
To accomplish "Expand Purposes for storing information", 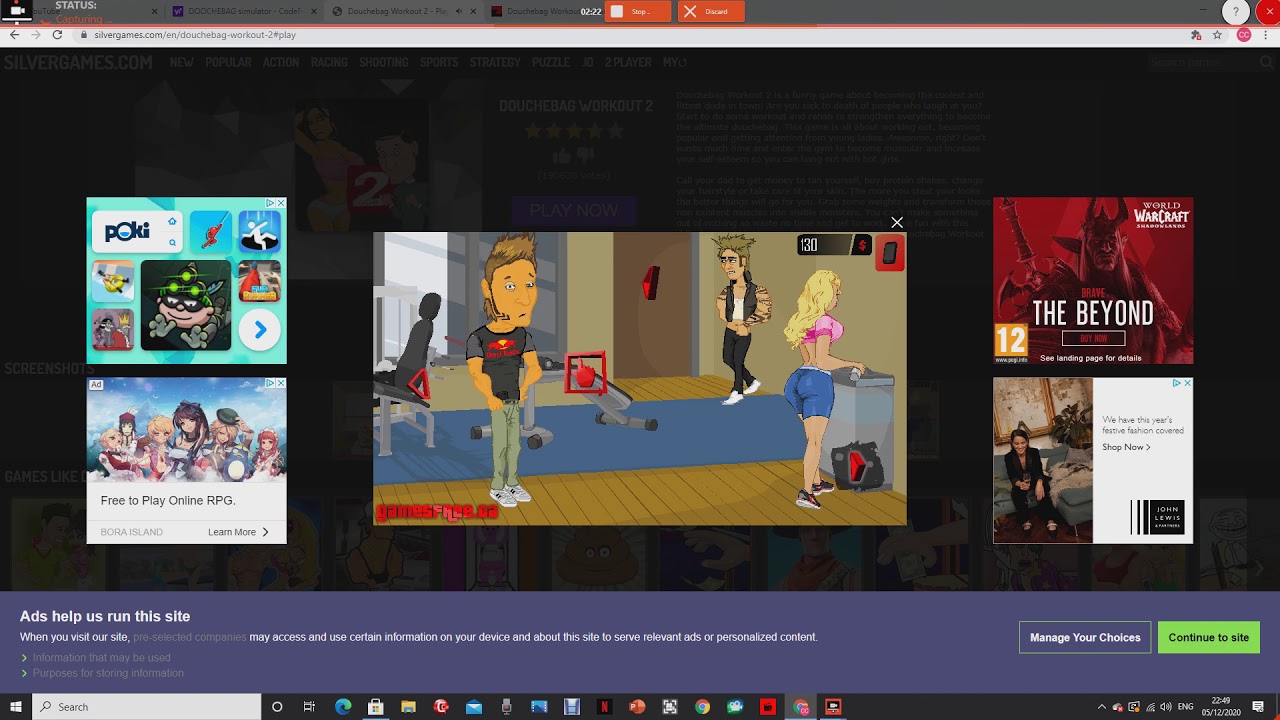I will coord(108,673).
